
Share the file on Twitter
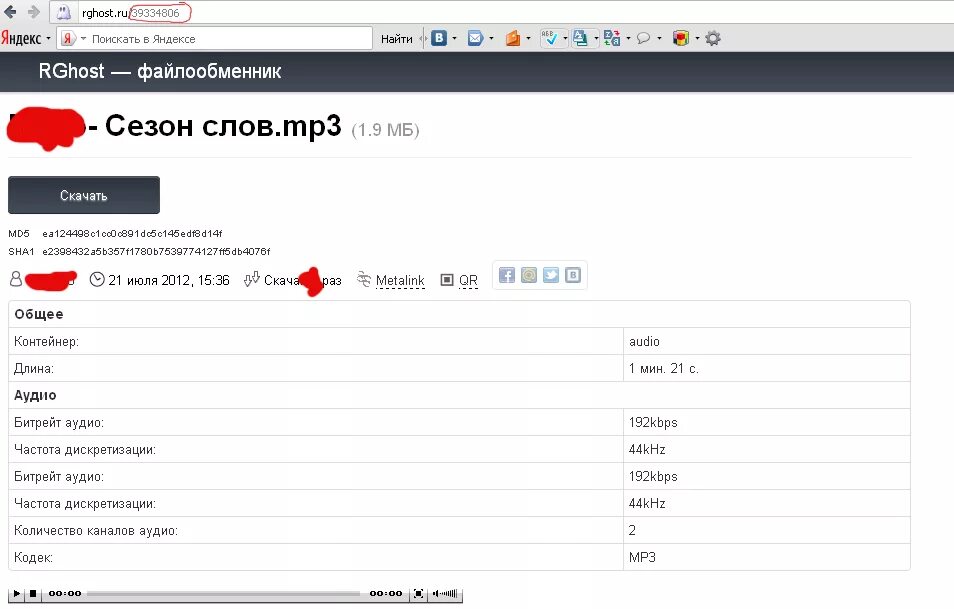tap(551, 274)
